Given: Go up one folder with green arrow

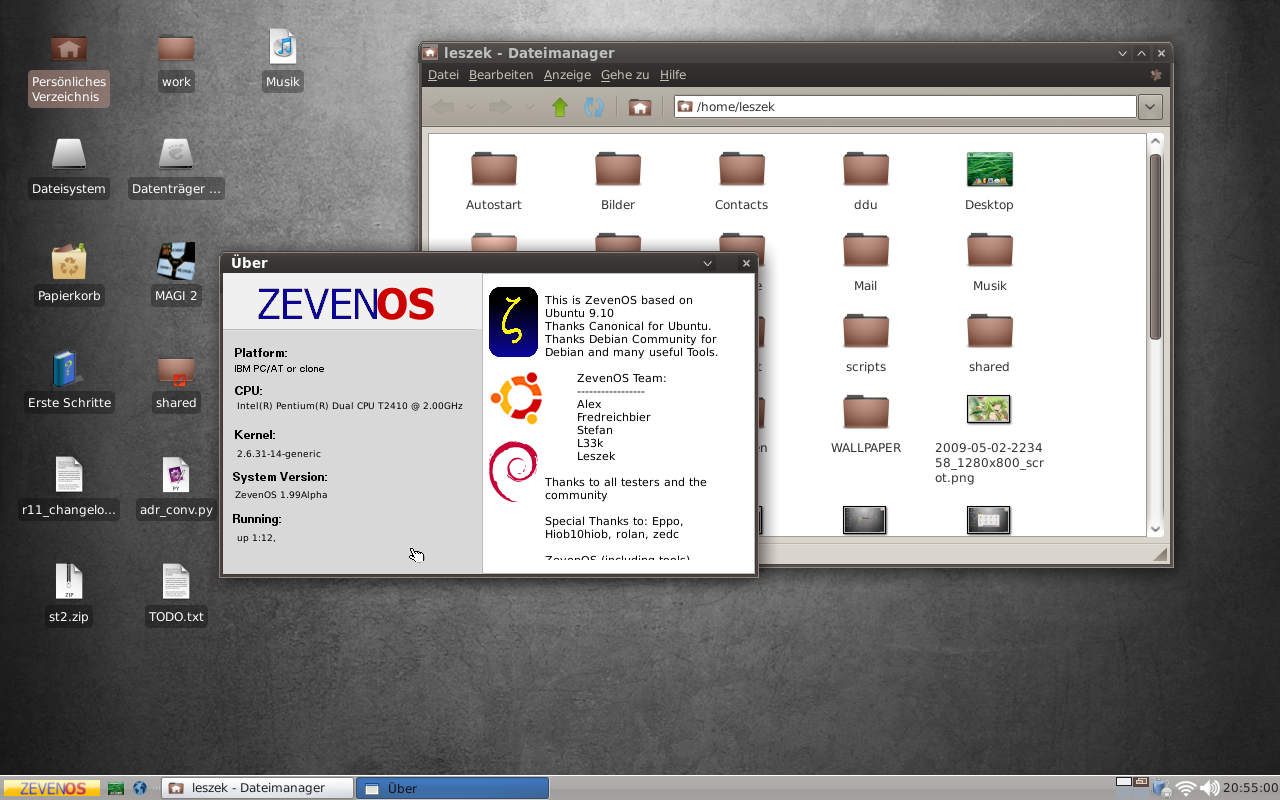Looking at the screenshot, I should click(x=560, y=107).
